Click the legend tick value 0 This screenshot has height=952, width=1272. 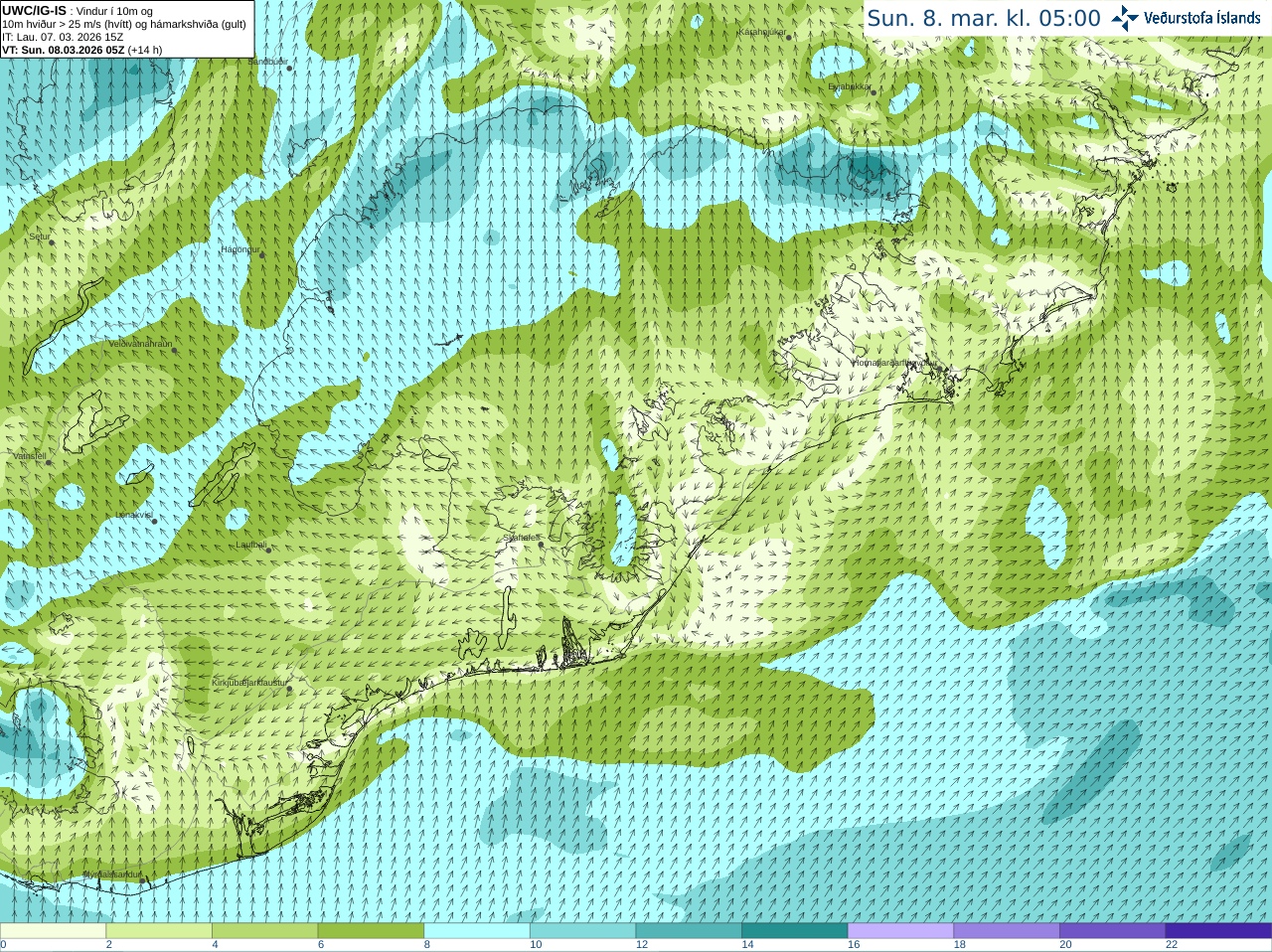point(3,945)
